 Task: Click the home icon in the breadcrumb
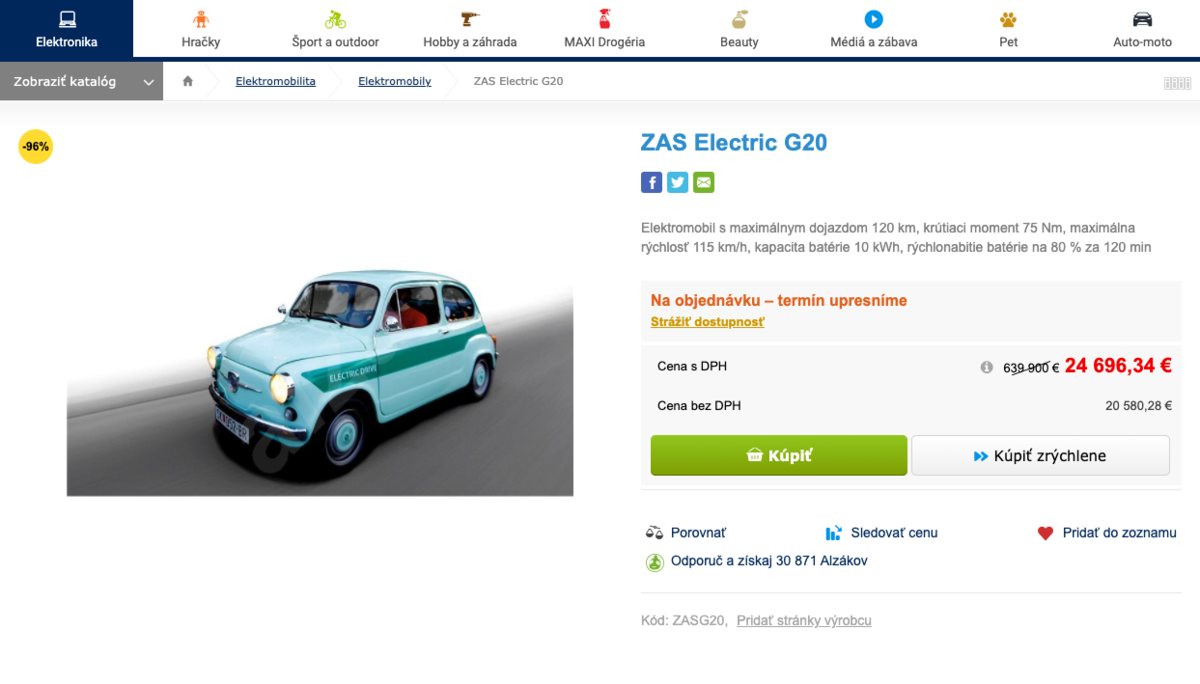[187, 80]
